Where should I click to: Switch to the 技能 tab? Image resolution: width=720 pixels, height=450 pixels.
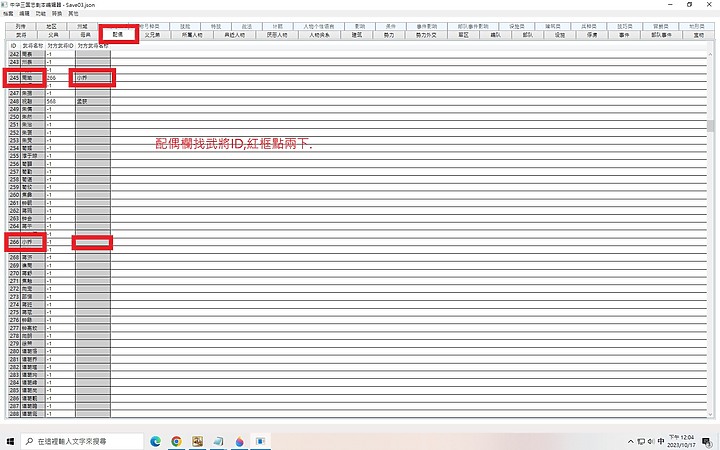coord(186,27)
